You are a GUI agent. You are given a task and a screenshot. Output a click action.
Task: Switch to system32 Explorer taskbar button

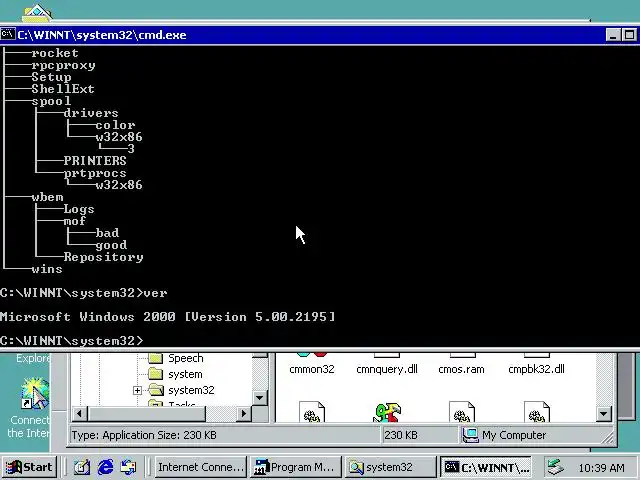[390, 467]
